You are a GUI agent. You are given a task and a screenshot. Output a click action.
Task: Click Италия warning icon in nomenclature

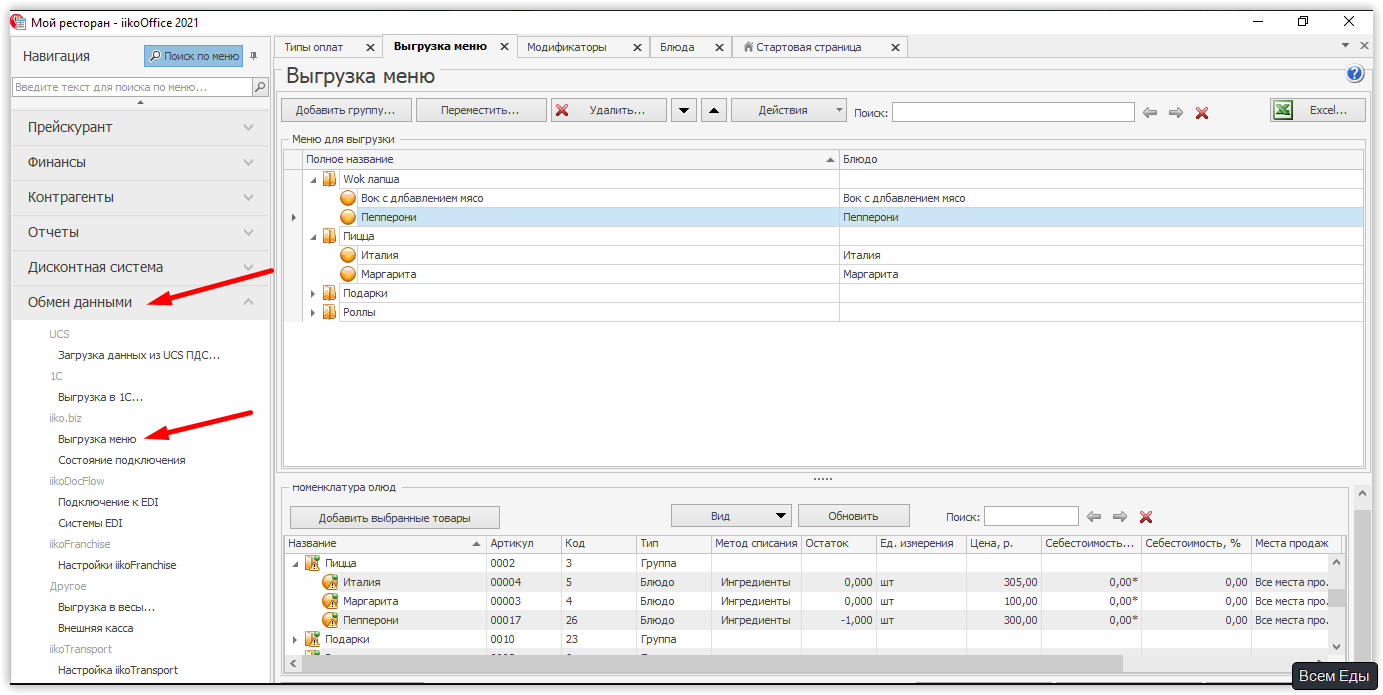(x=330, y=582)
